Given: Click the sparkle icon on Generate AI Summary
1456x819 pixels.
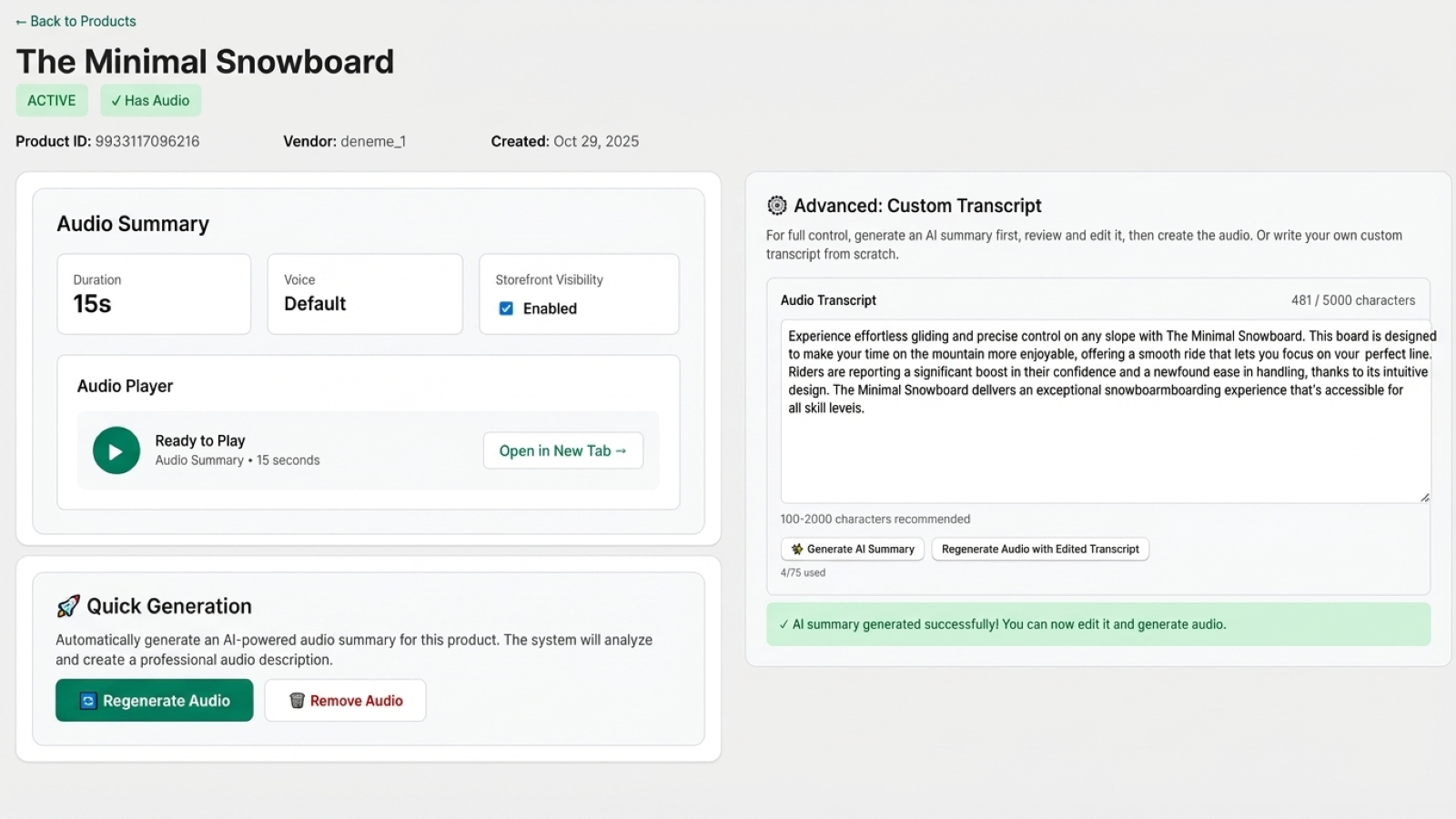Looking at the screenshot, I should 797,549.
